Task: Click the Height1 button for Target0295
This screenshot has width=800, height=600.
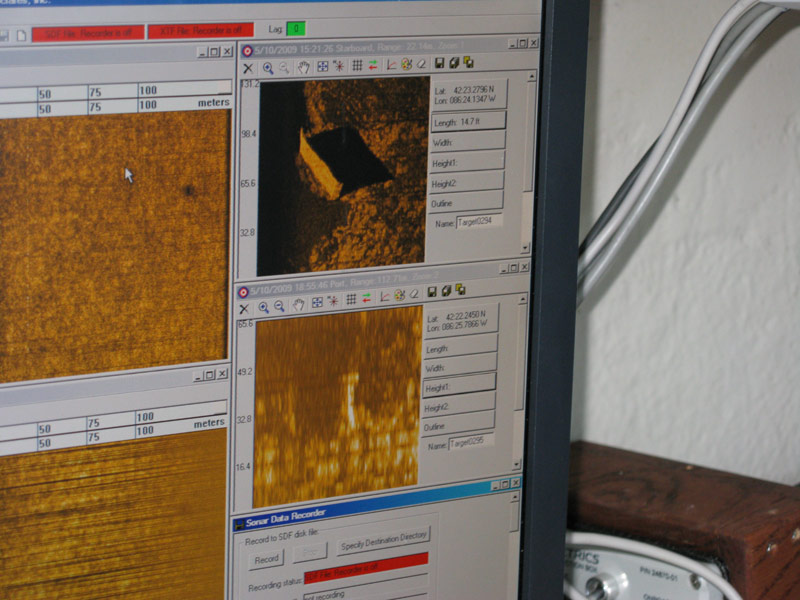Action: (x=459, y=386)
